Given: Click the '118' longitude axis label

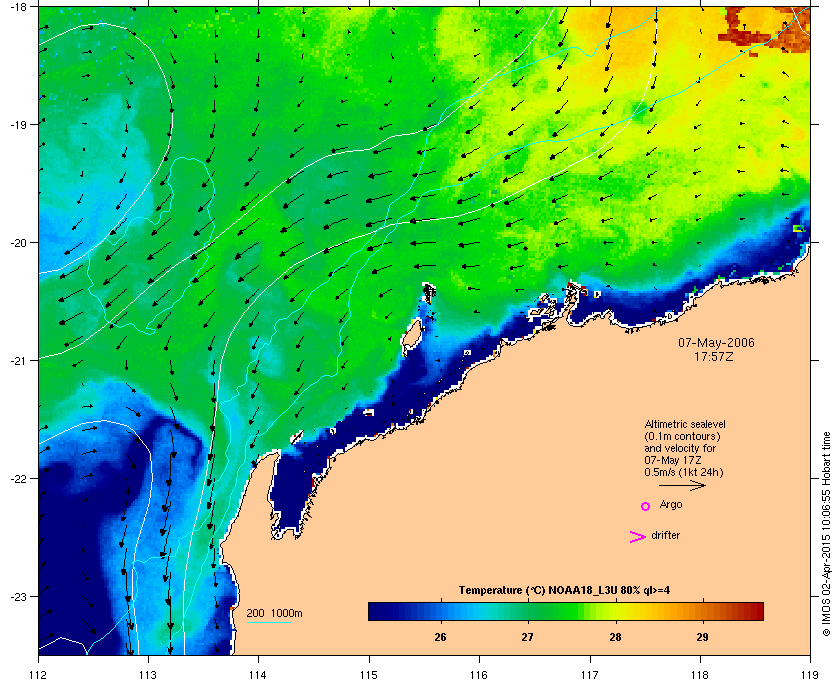Looking at the screenshot, I should coord(700,675).
